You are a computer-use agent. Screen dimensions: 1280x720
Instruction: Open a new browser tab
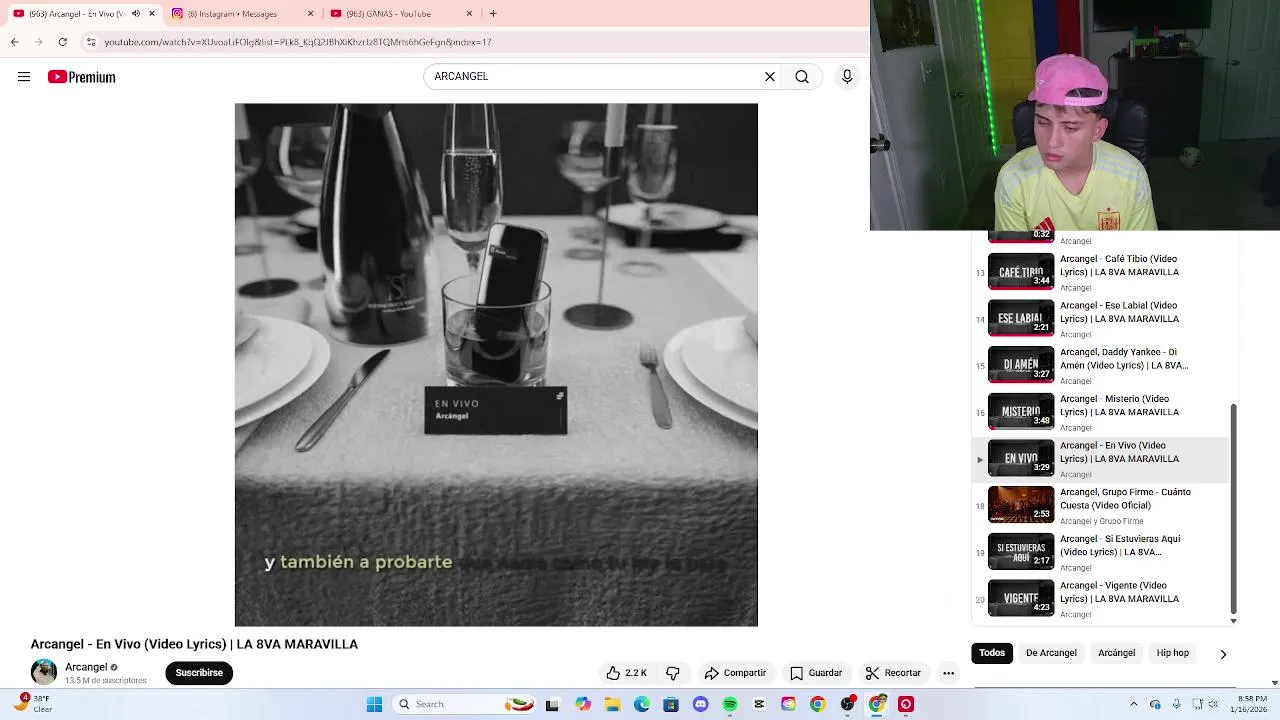point(493,13)
